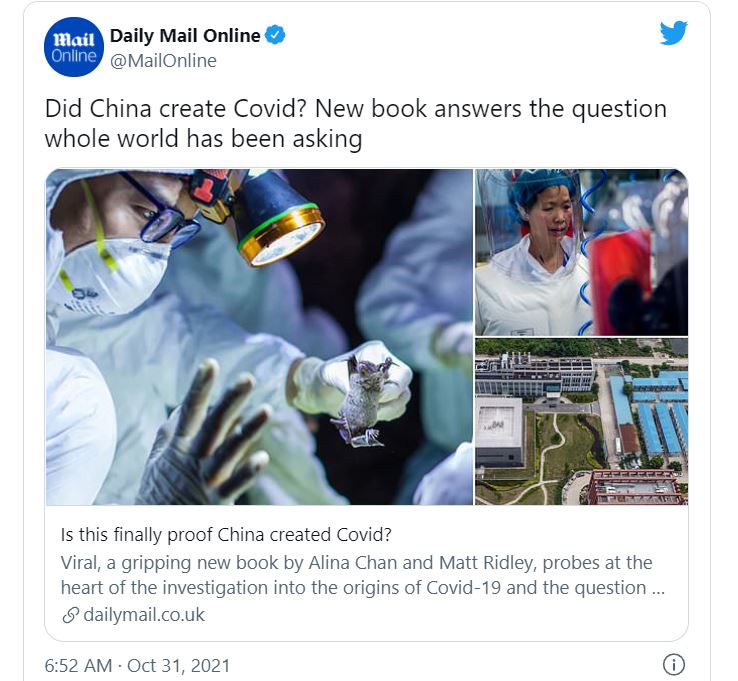Visit the @MailOnline handle

point(163,61)
